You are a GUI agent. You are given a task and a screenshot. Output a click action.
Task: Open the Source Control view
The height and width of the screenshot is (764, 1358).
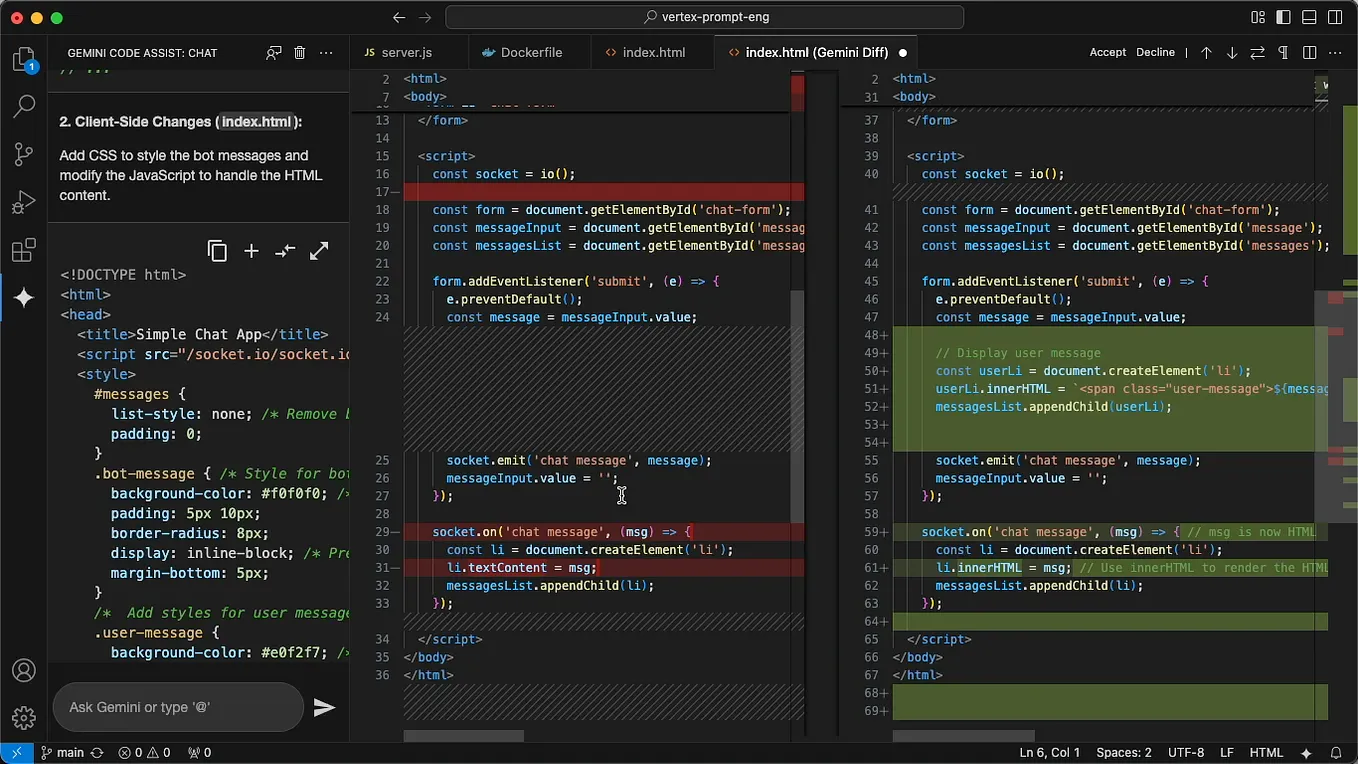click(x=23, y=152)
